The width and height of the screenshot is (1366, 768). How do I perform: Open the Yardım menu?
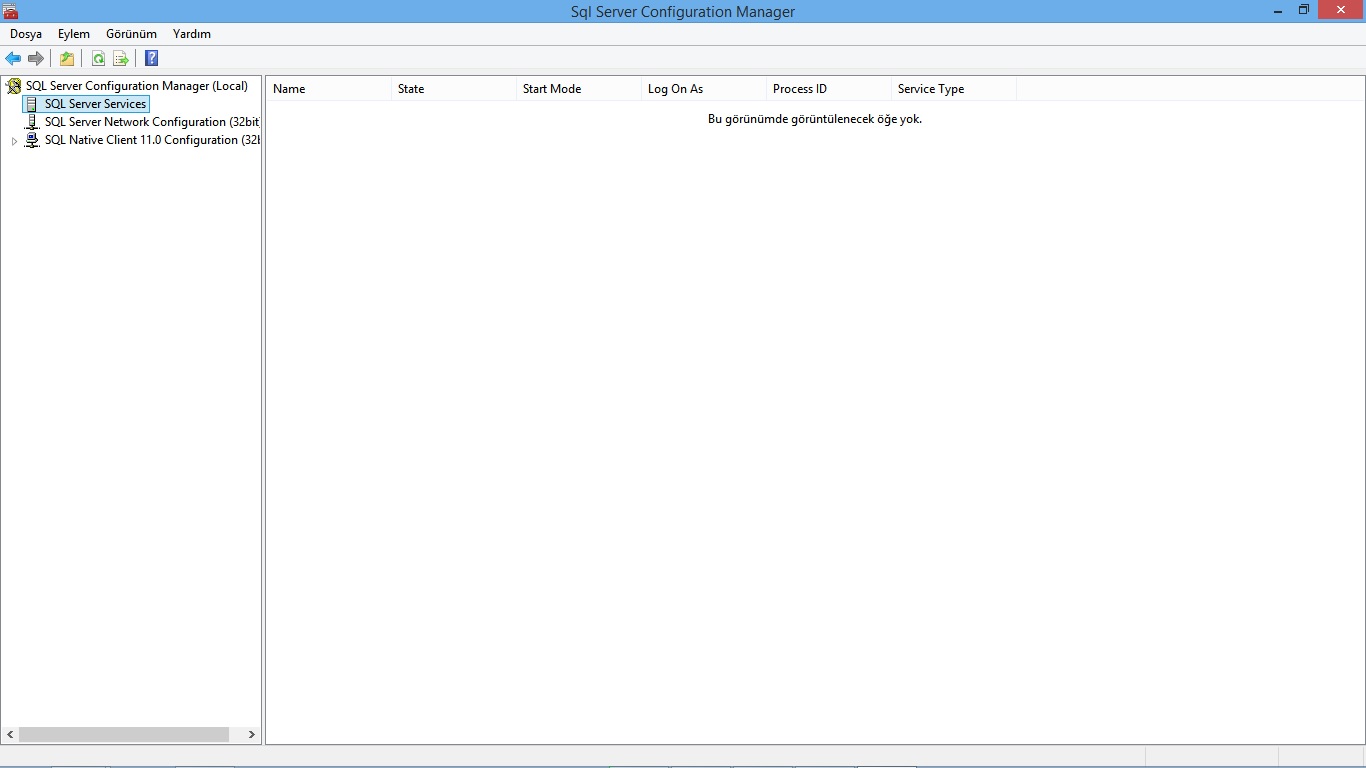pyautogui.click(x=192, y=34)
